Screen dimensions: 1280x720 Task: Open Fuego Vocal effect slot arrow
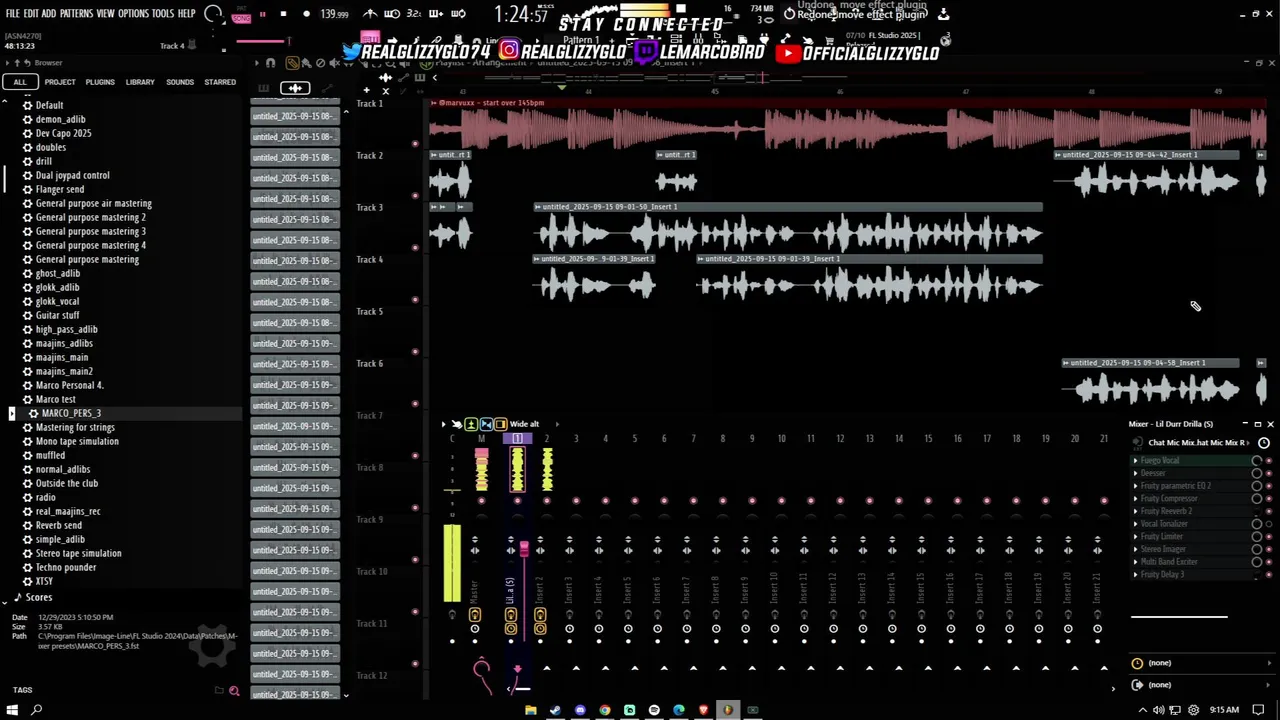coord(1135,461)
